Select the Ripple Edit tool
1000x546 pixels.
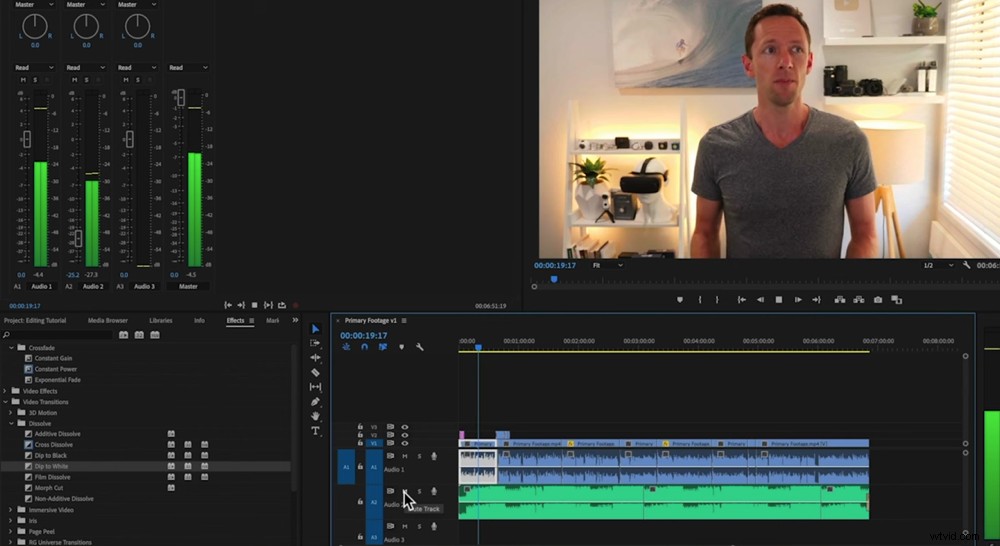tap(315, 358)
